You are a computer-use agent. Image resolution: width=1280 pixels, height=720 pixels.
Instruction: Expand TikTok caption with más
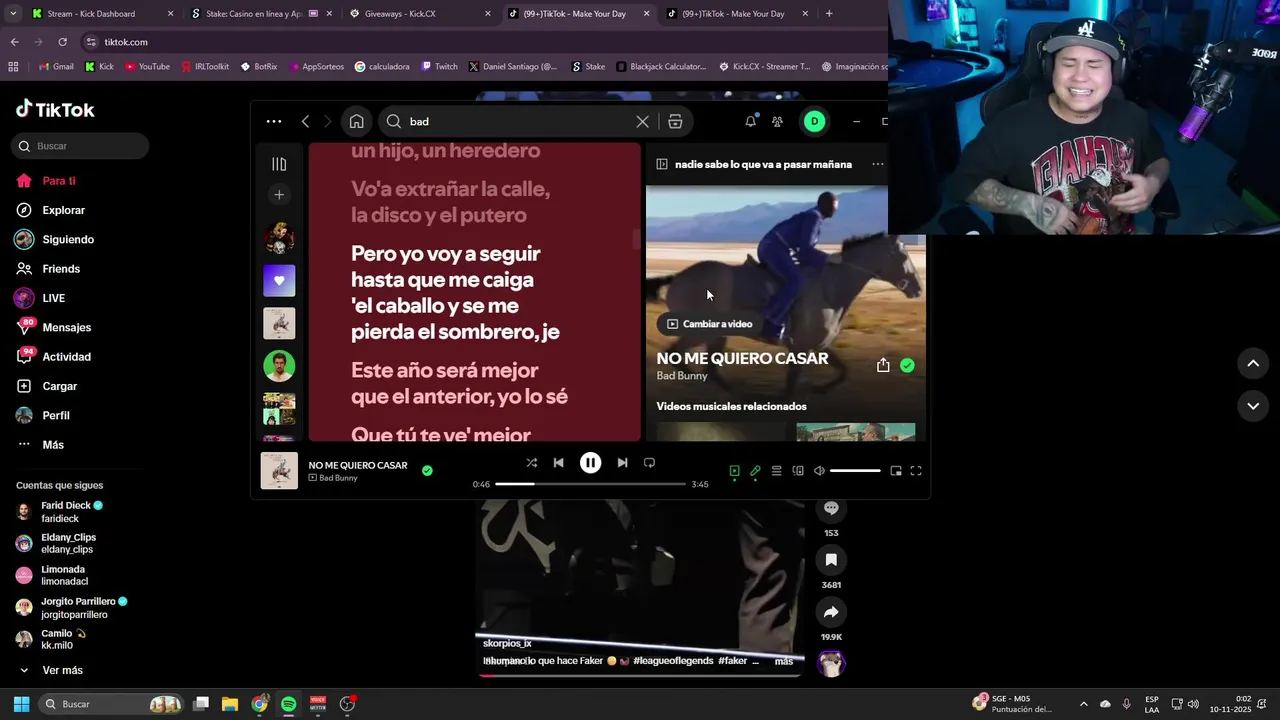tap(784, 662)
